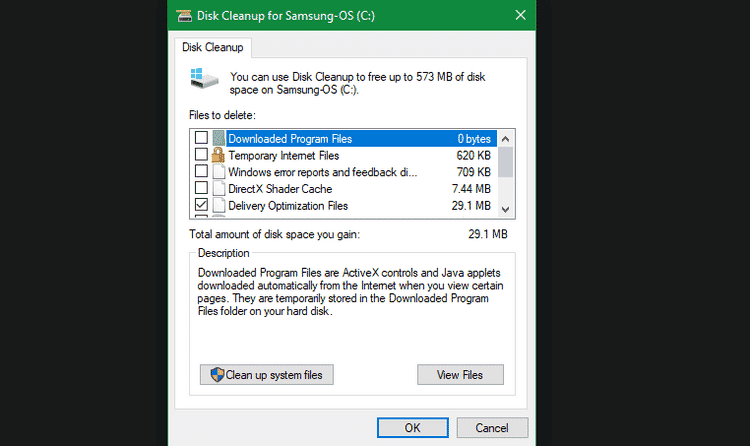Viewport: 750px width, 446px height.
Task: Select the Delivery Optimization Files row text
Action: [288, 206]
